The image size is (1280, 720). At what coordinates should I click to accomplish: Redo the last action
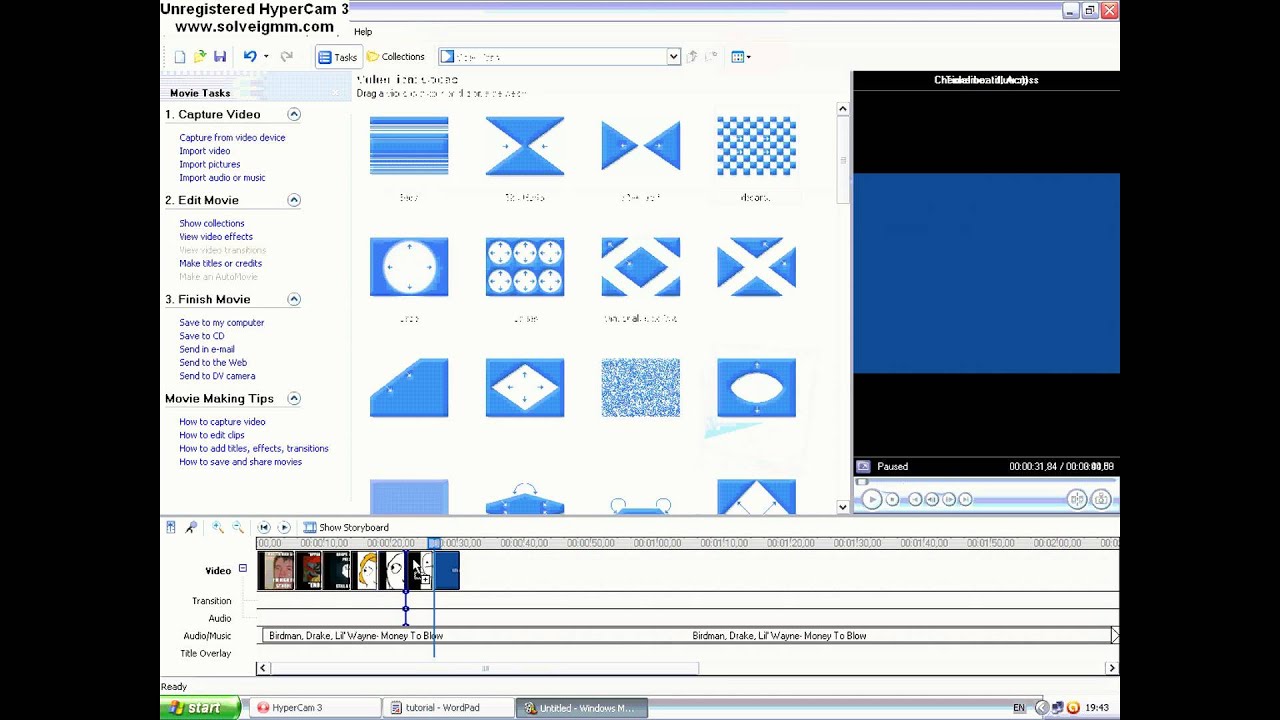point(286,57)
